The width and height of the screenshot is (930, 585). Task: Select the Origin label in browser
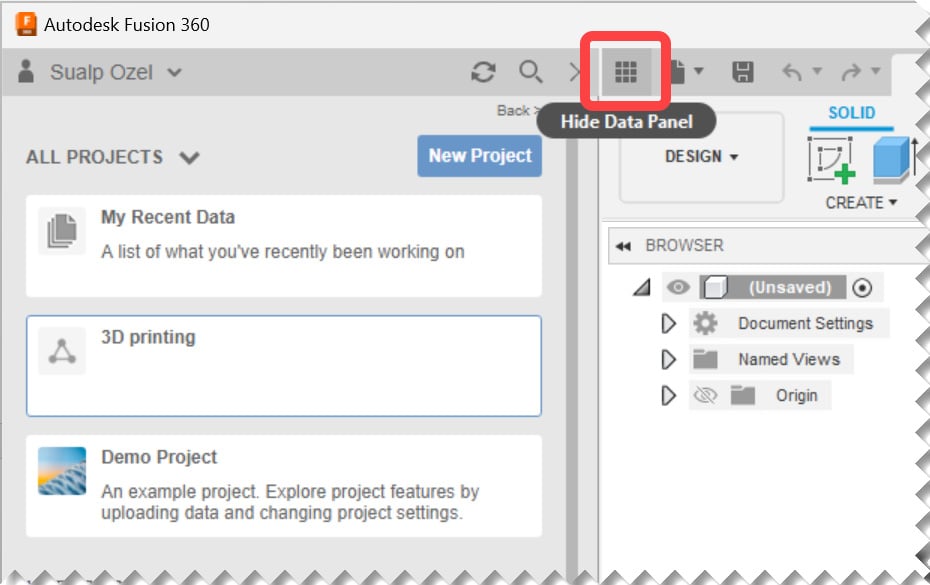pyautogui.click(x=797, y=396)
